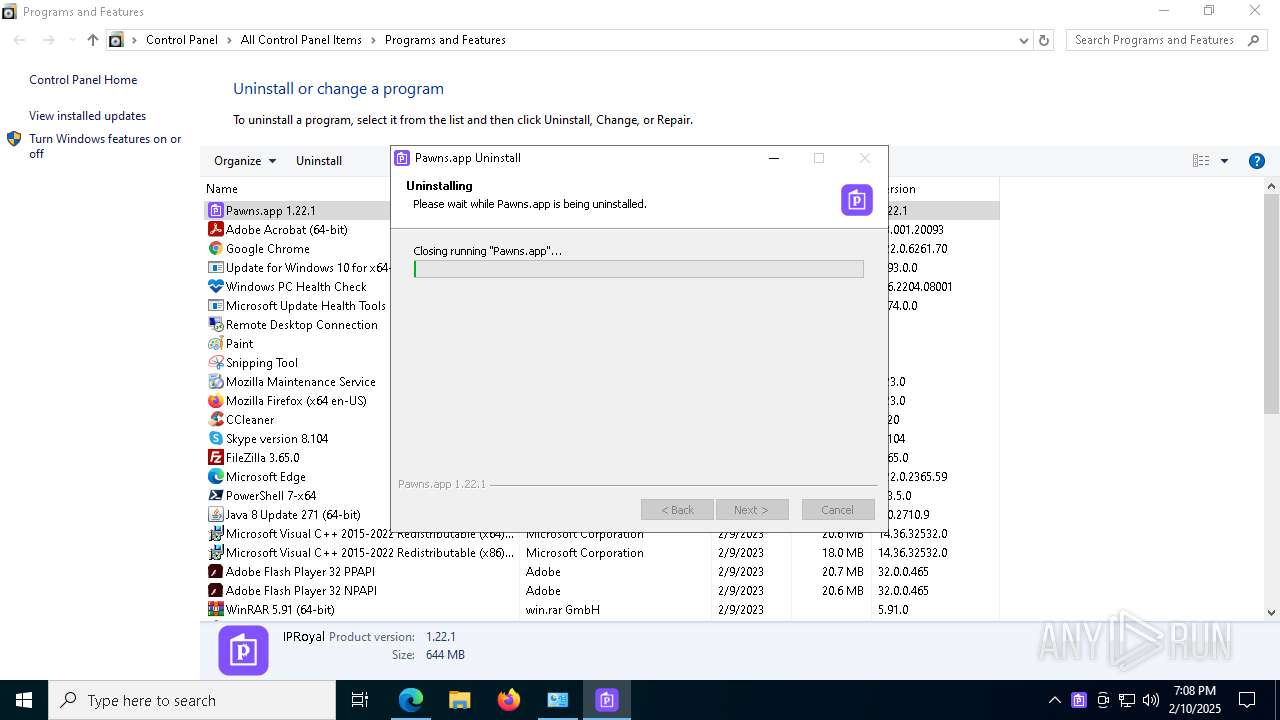Click the Adobe Flash Player 32 PPAPI icon

point(215,572)
